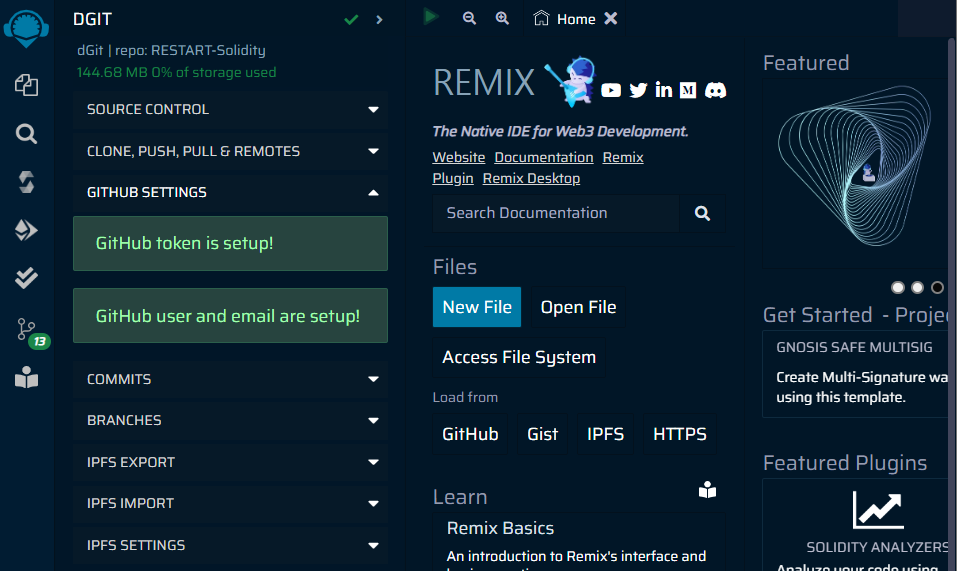This screenshot has height=571, width=957.
Task: Select the second featured carousel dot
Action: pos(917,287)
